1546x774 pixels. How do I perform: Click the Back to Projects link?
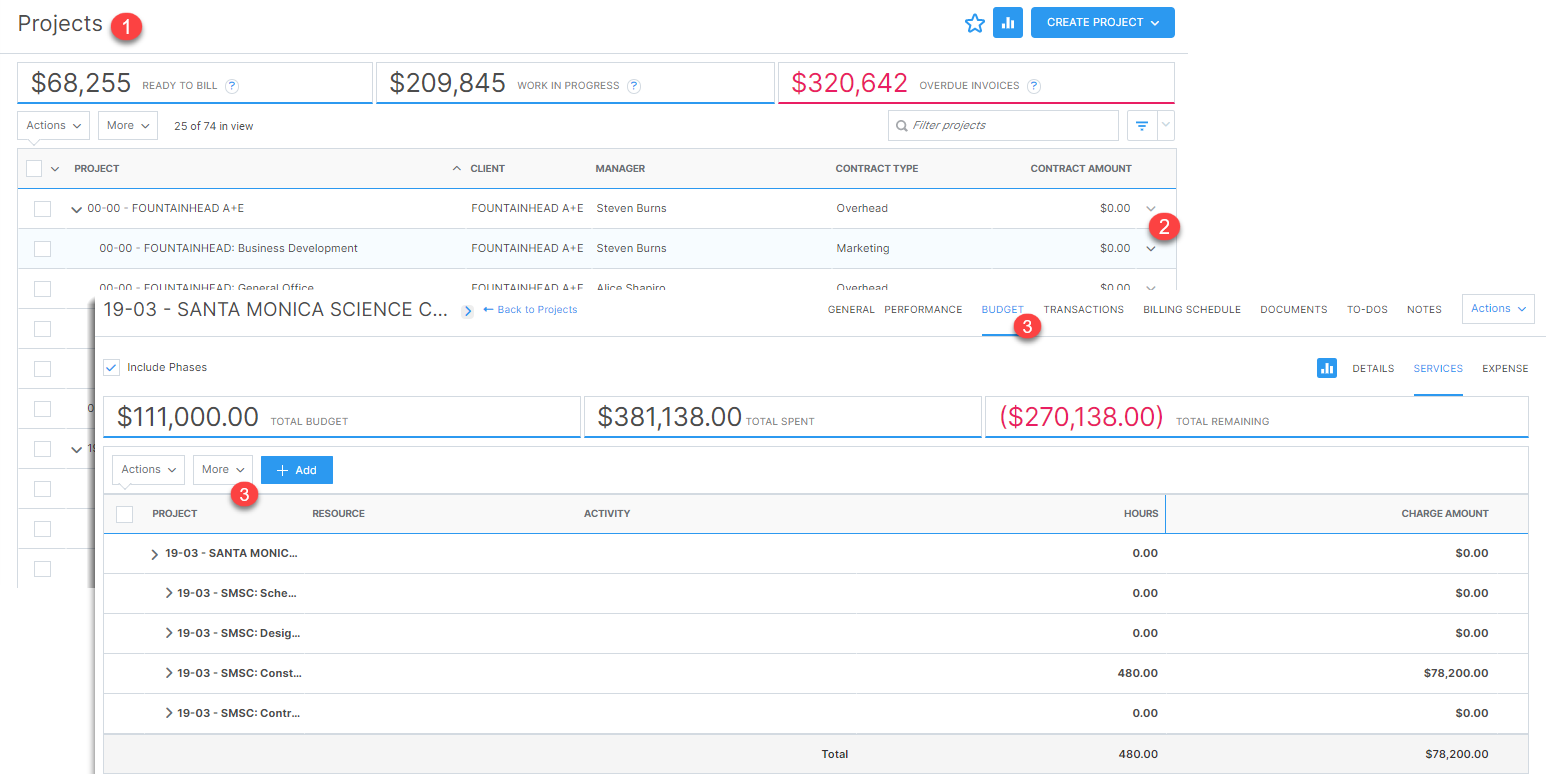530,309
